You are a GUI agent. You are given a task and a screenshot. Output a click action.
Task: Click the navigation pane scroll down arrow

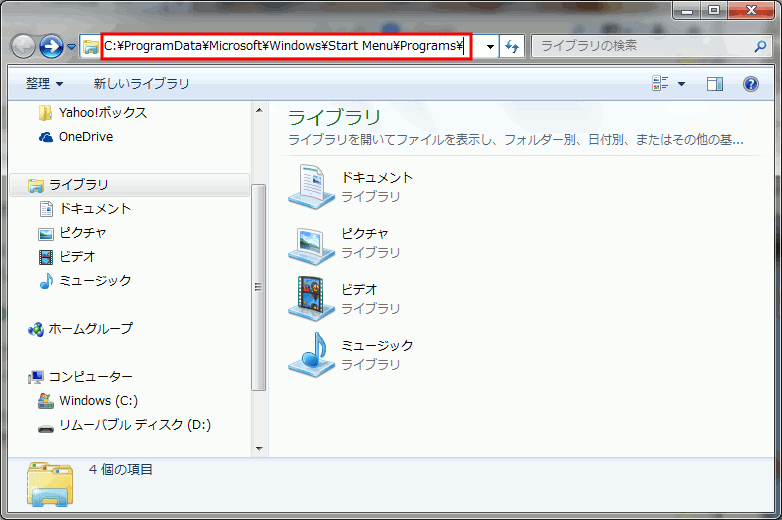[x=259, y=449]
